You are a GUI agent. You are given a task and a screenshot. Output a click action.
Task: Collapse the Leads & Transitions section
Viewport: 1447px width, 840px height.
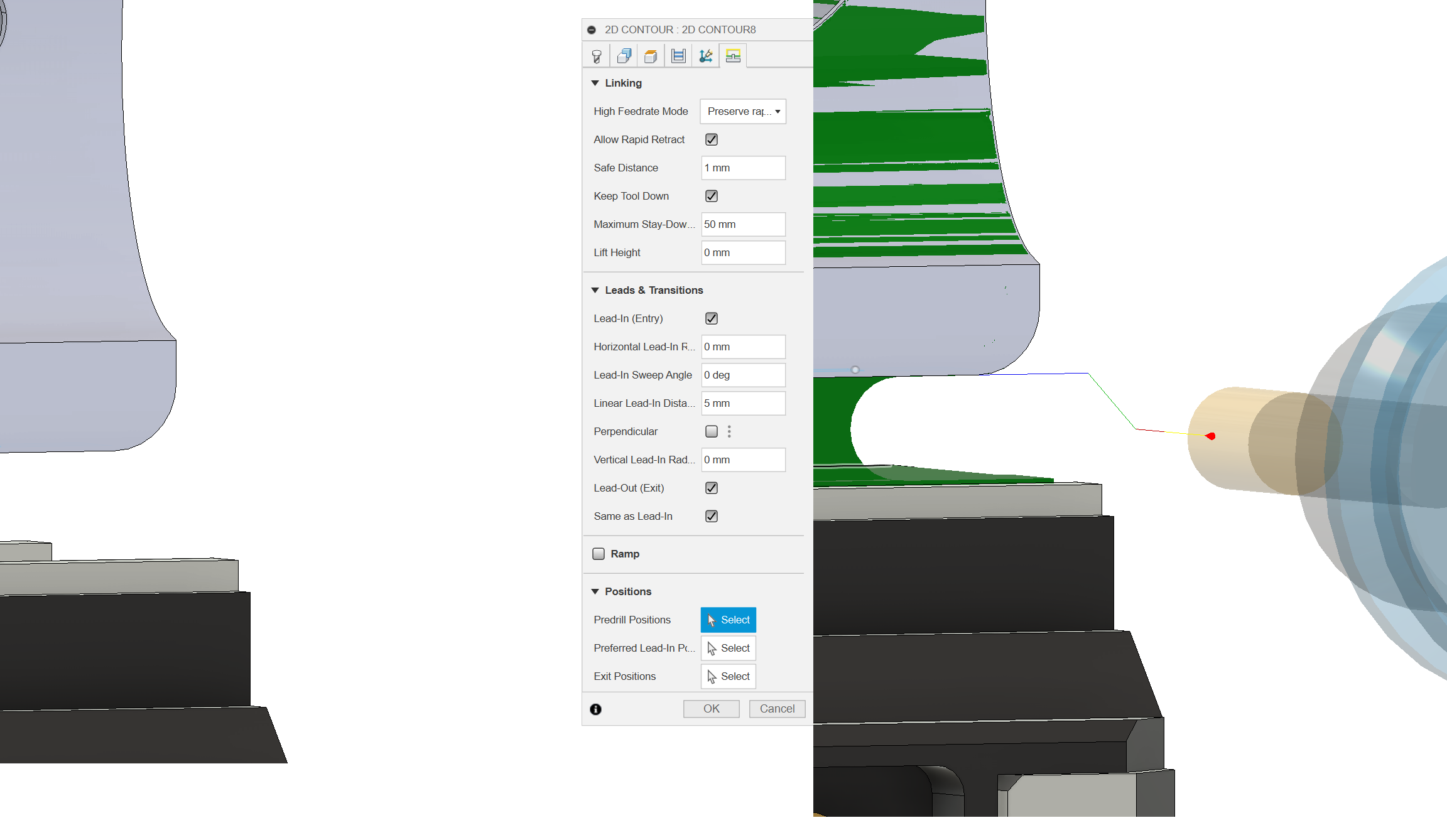595,290
